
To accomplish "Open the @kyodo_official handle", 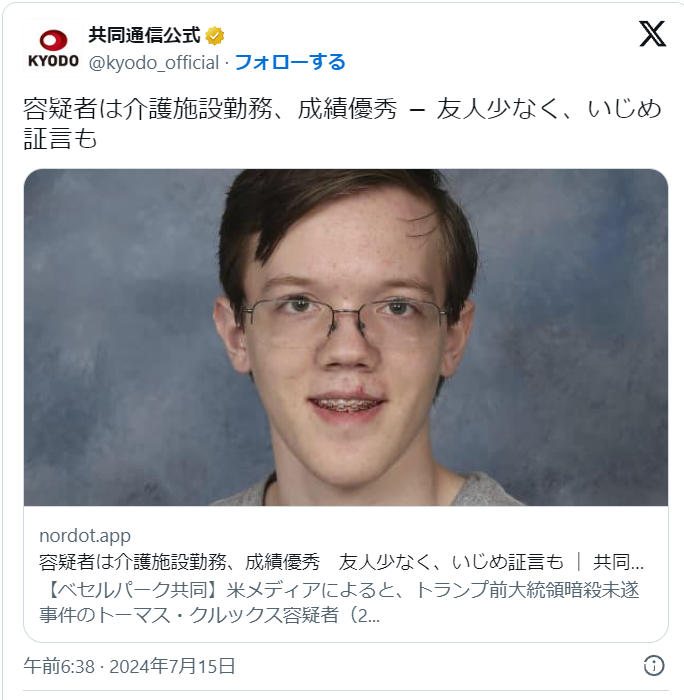I will coord(154,62).
